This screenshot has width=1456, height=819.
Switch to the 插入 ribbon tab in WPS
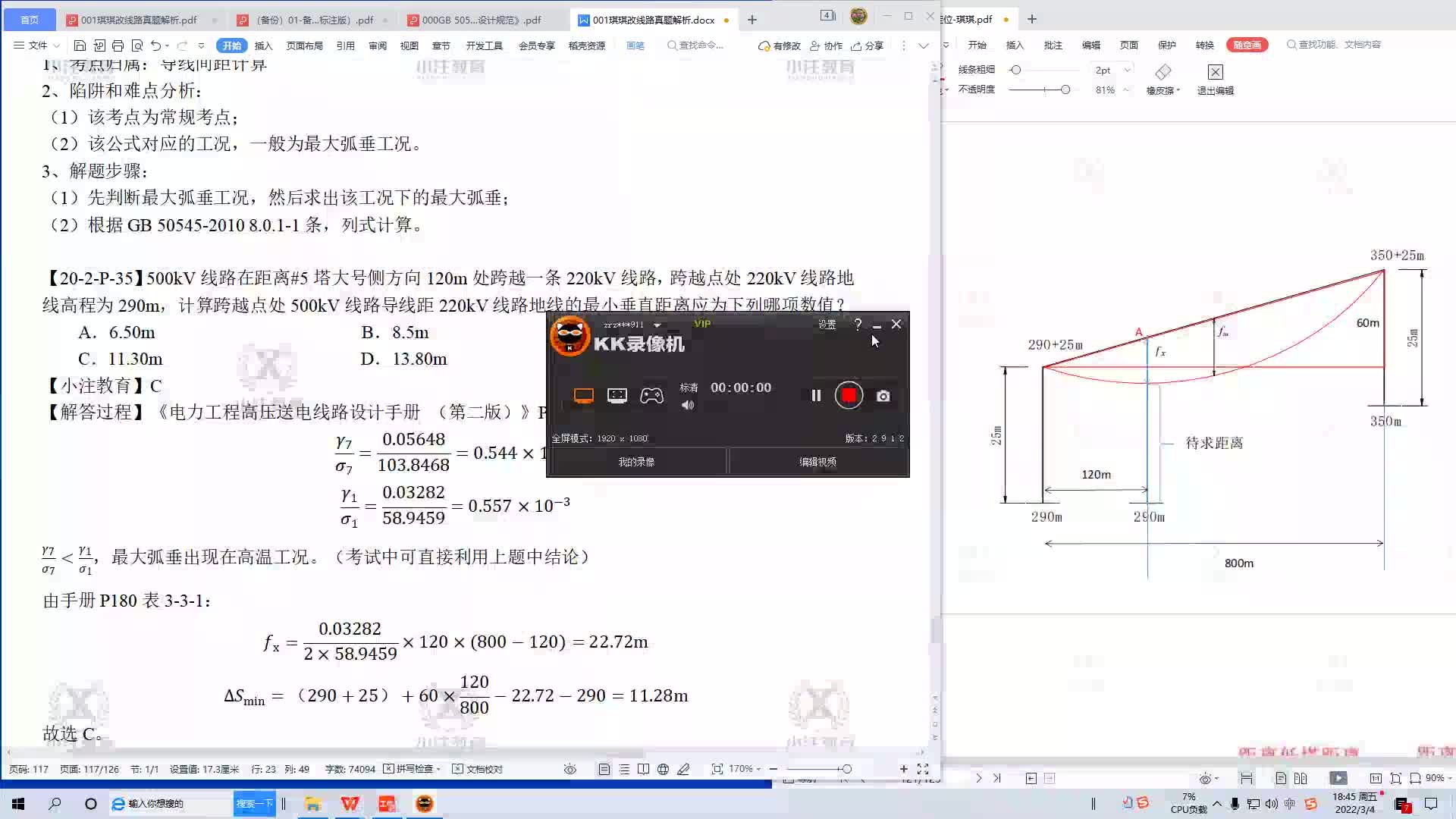click(x=263, y=45)
